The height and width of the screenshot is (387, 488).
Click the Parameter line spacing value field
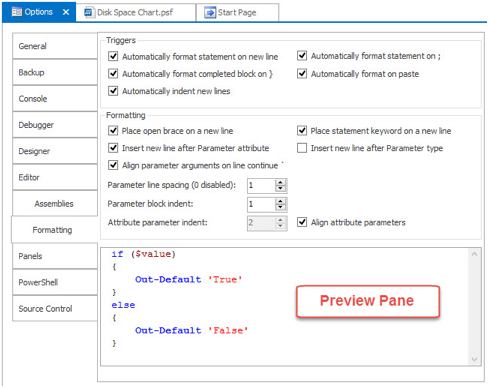[261, 186]
